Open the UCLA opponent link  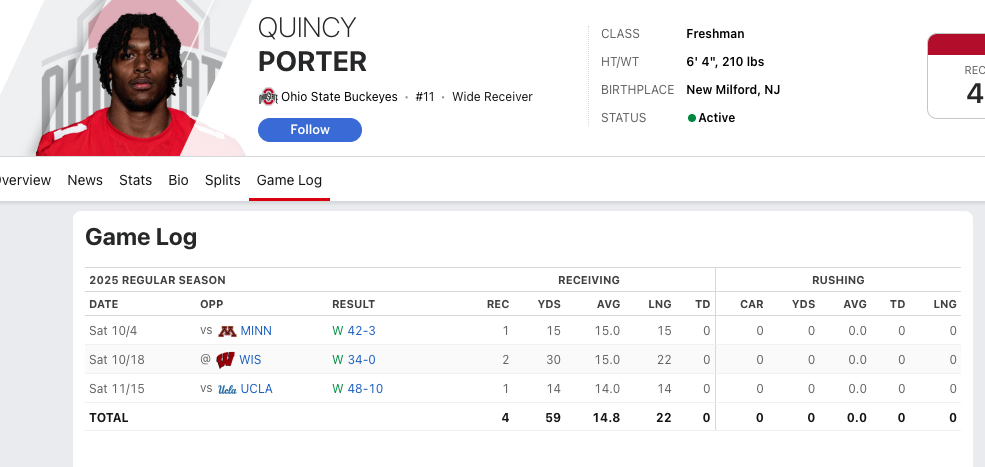coord(256,389)
